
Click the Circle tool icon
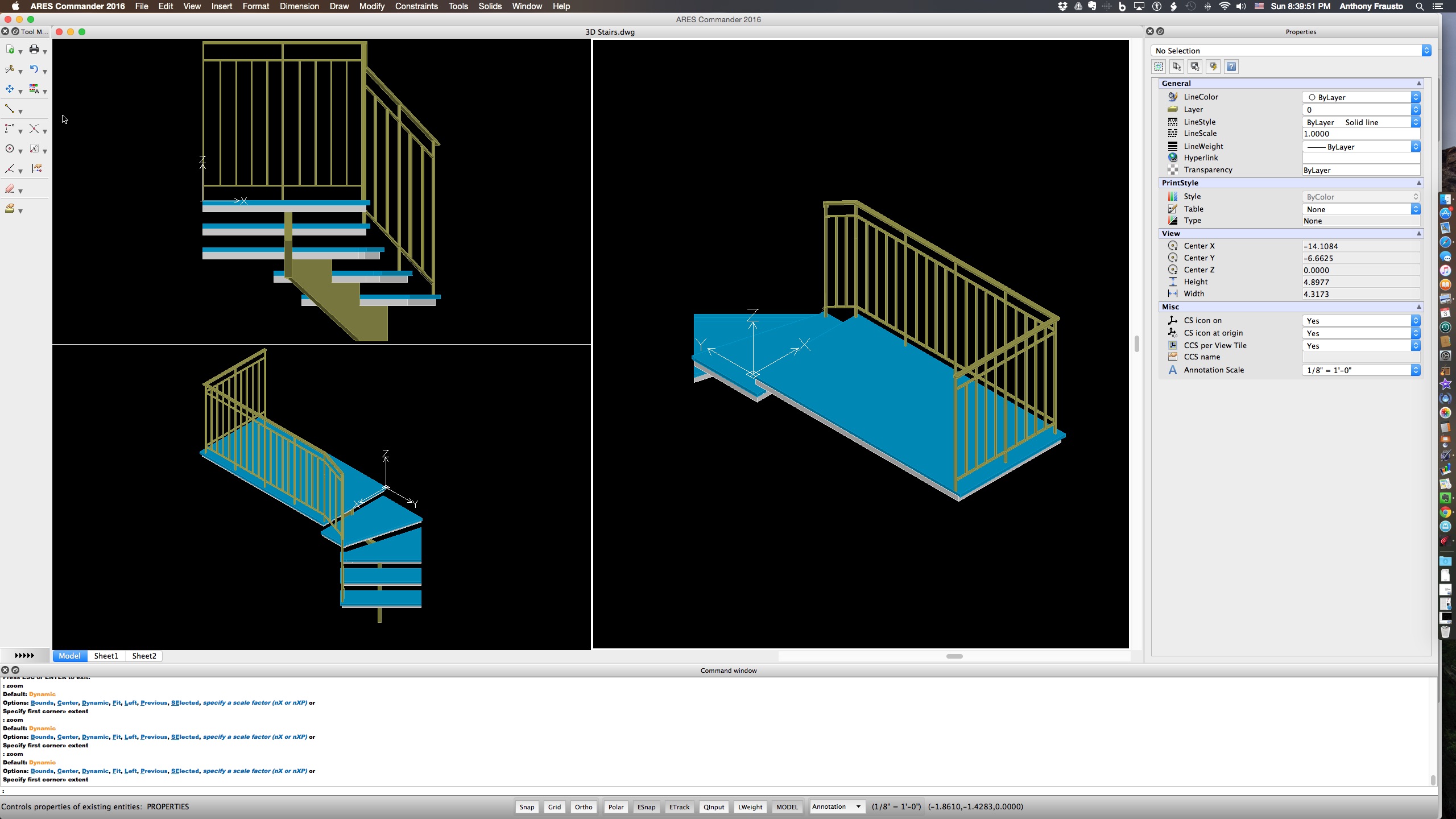[x=10, y=149]
